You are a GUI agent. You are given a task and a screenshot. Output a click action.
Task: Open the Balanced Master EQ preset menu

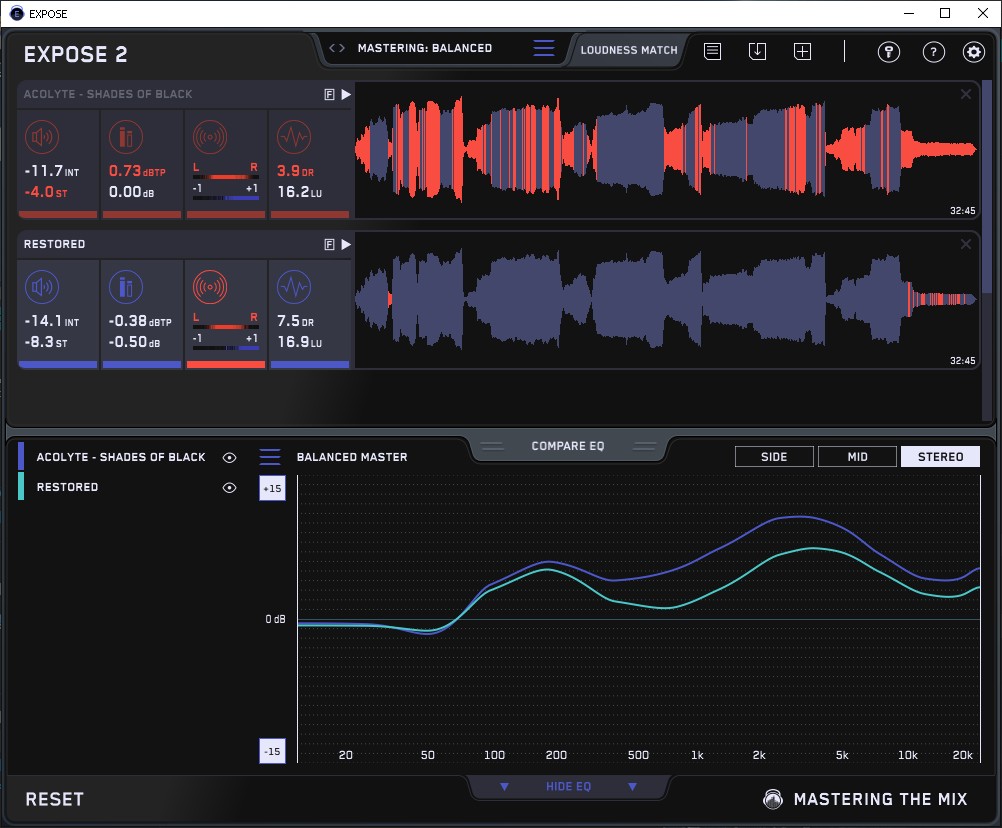point(270,457)
